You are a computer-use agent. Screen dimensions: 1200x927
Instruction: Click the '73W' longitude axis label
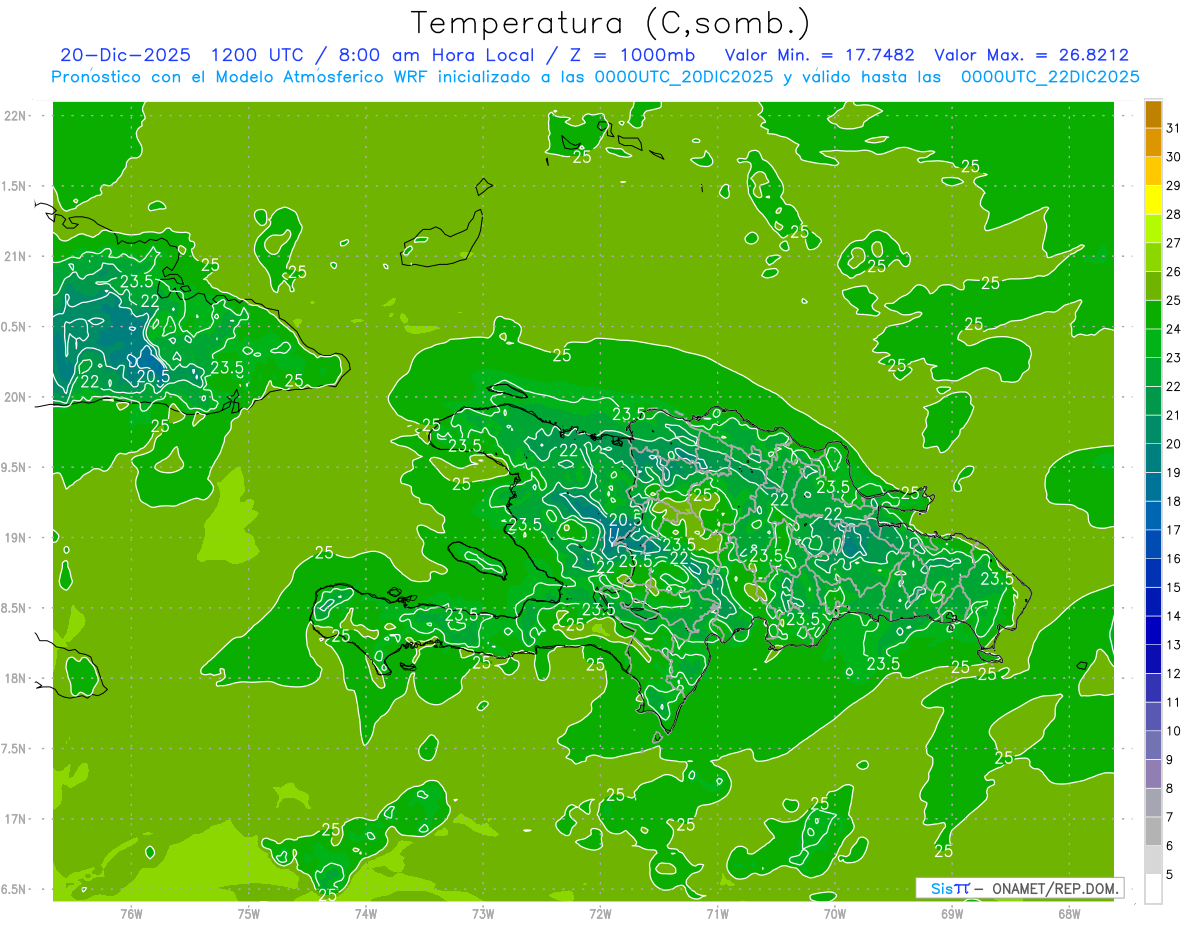pyautogui.click(x=483, y=914)
